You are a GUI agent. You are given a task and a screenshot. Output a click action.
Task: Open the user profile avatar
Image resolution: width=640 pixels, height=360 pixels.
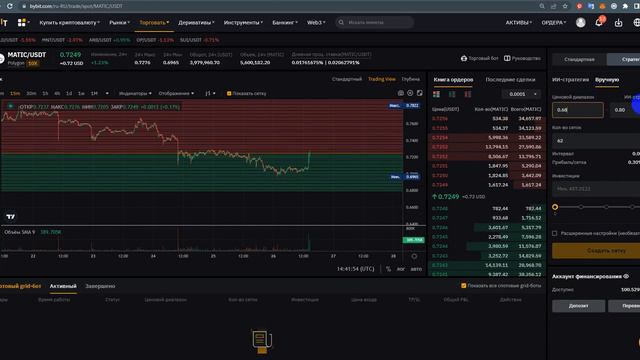click(580, 22)
